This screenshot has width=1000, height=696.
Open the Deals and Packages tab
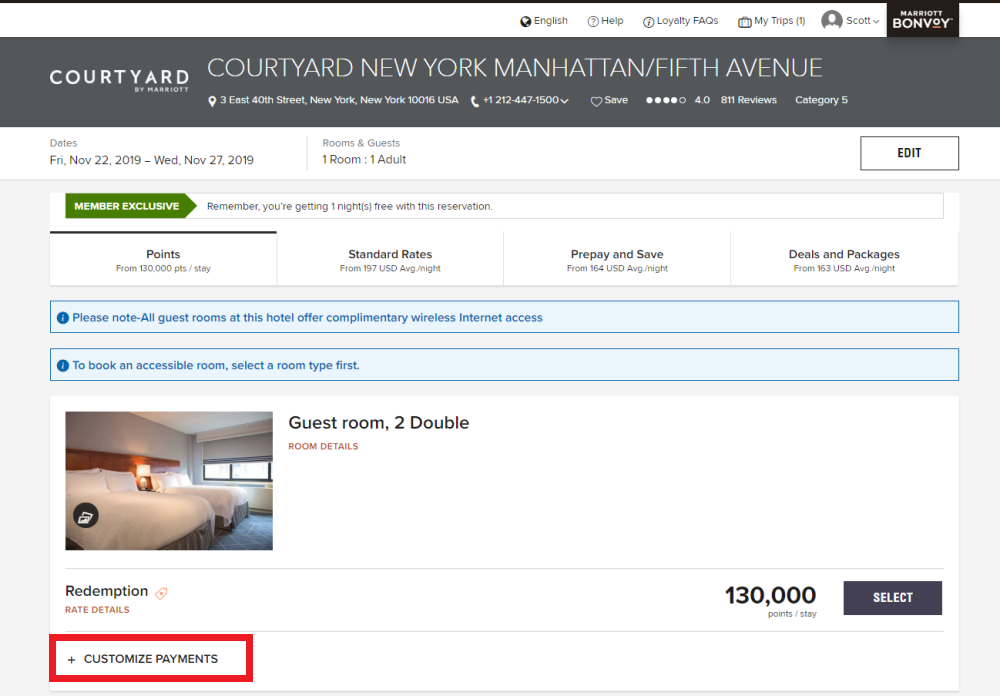click(x=844, y=259)
